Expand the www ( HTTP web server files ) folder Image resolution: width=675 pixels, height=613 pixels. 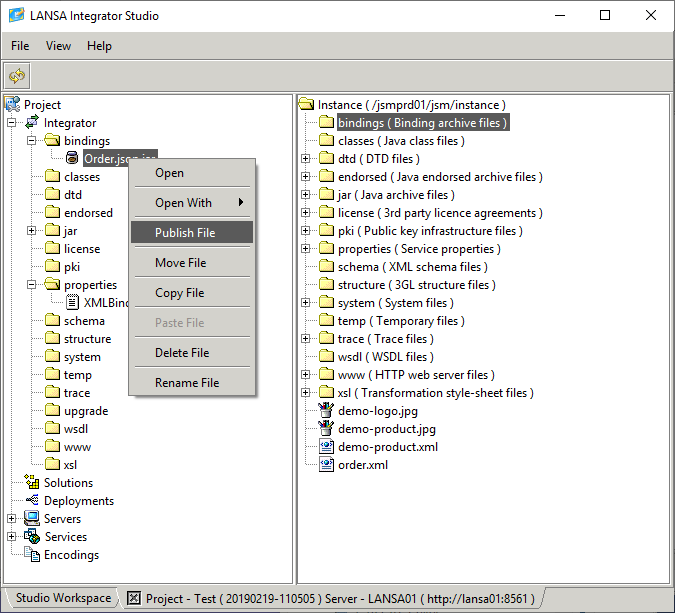(x=306, y=375)
